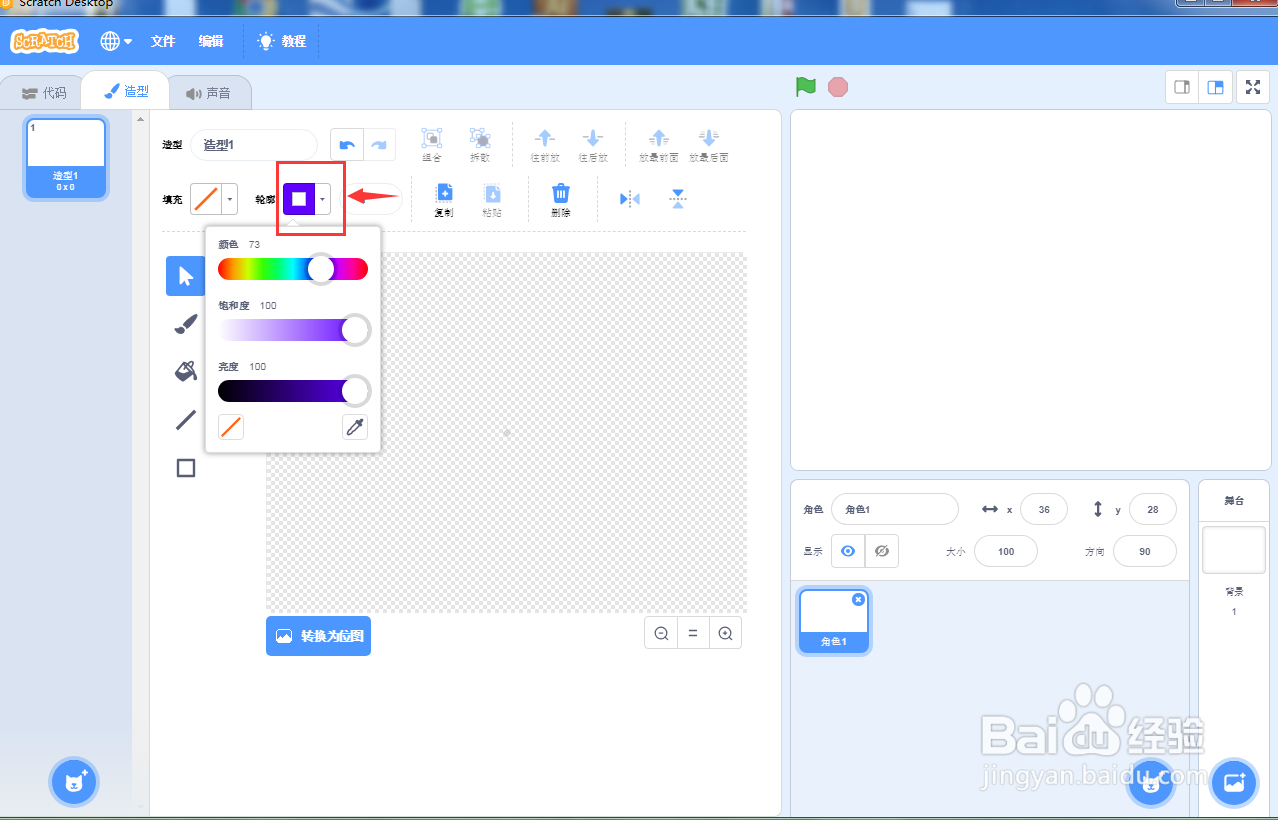This screenshot has height=820, width=1278.
Task: Select the Fill (paint bucket) tool
Action: (x=185, y=371)
